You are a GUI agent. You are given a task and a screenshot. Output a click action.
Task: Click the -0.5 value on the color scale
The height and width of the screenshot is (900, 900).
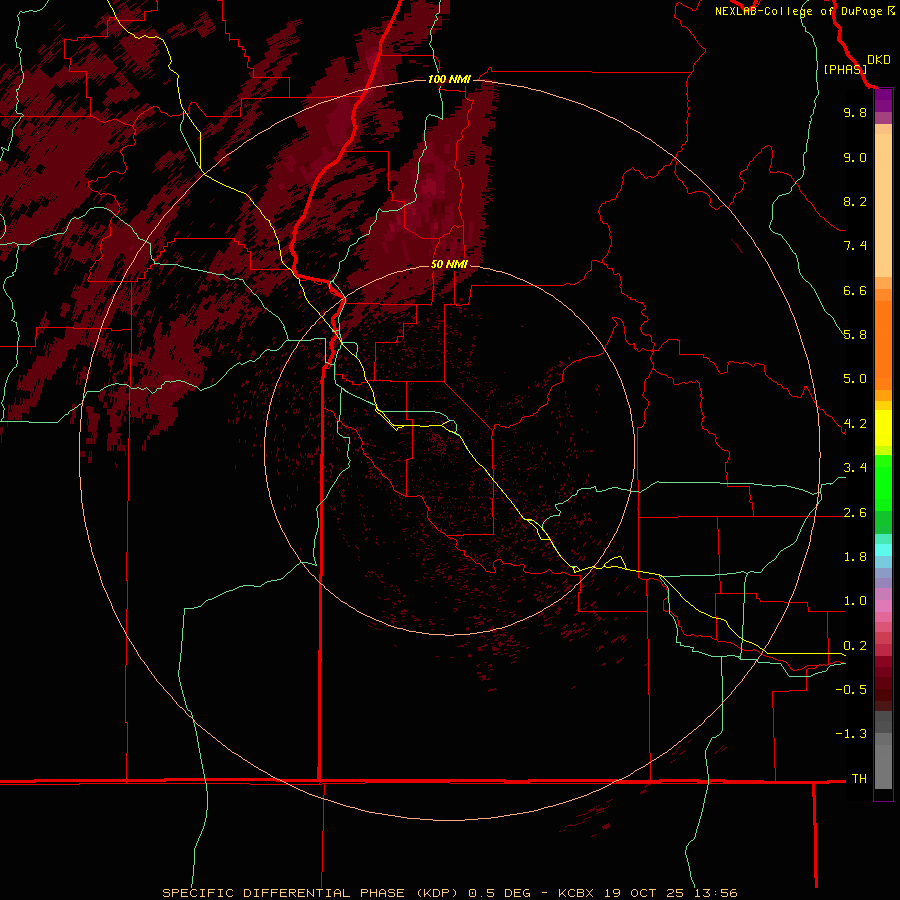coord(851,690)
